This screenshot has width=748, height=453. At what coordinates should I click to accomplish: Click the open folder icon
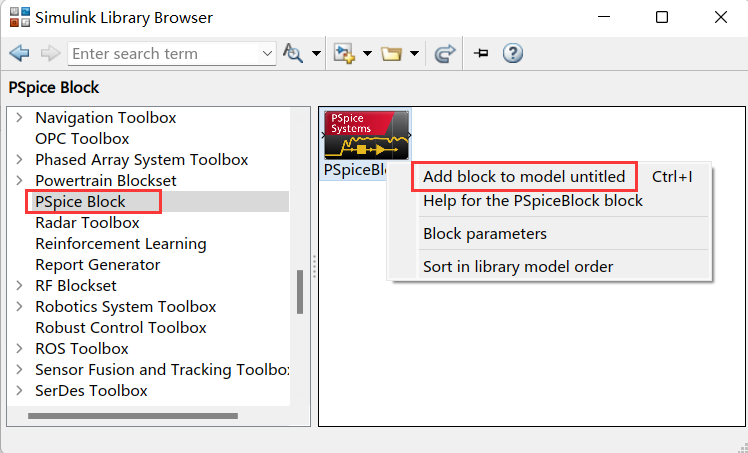(391, 53)
